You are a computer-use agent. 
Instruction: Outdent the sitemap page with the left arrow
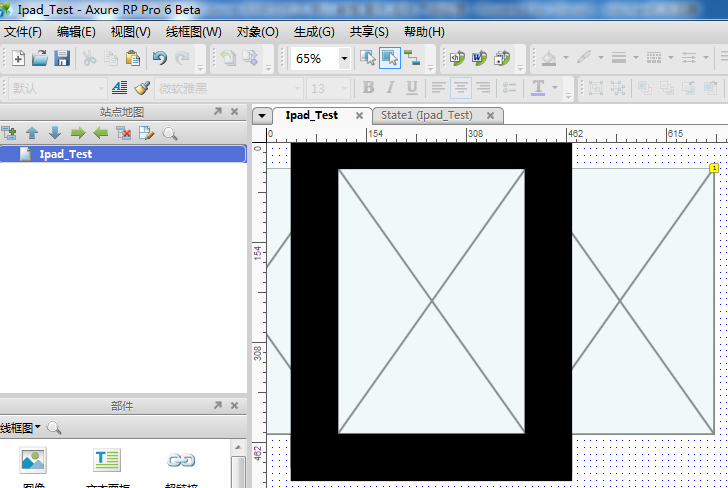point(101,133)
